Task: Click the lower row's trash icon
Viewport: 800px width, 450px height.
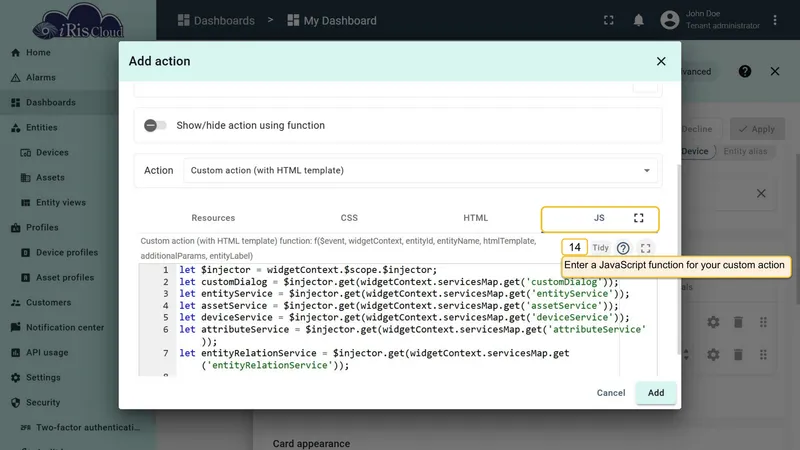Action: 738,355
